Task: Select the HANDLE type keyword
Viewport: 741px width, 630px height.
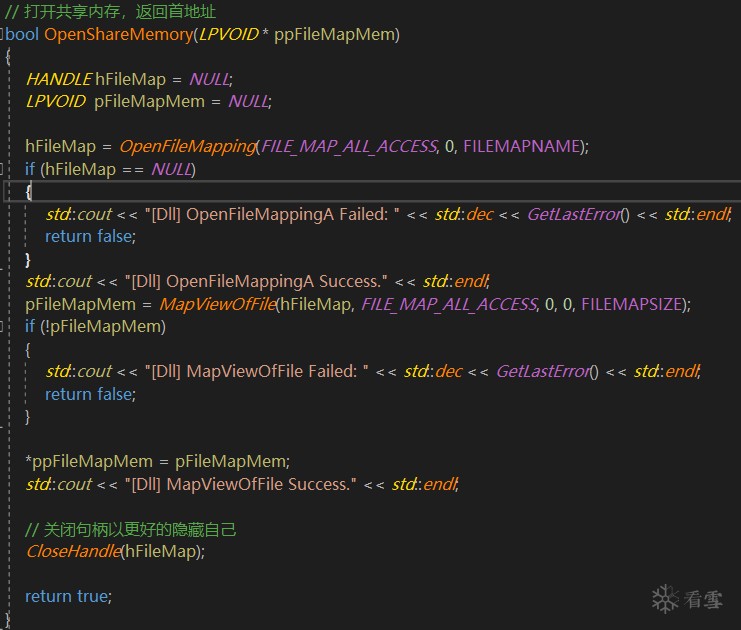Action: (58, 79)
